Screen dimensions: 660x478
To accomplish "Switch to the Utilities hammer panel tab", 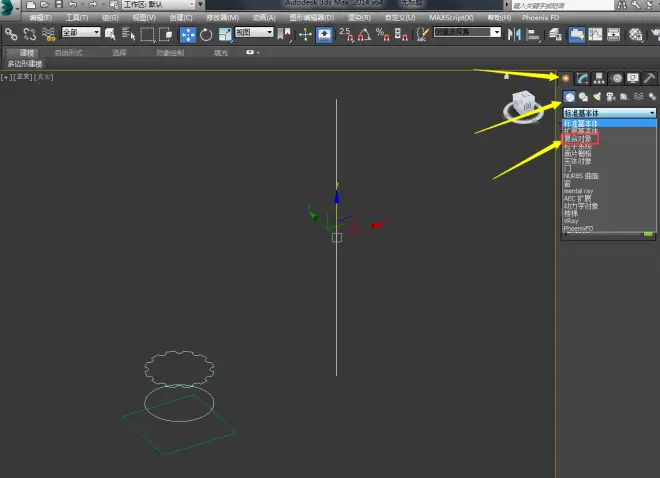I will pos(649,78).
